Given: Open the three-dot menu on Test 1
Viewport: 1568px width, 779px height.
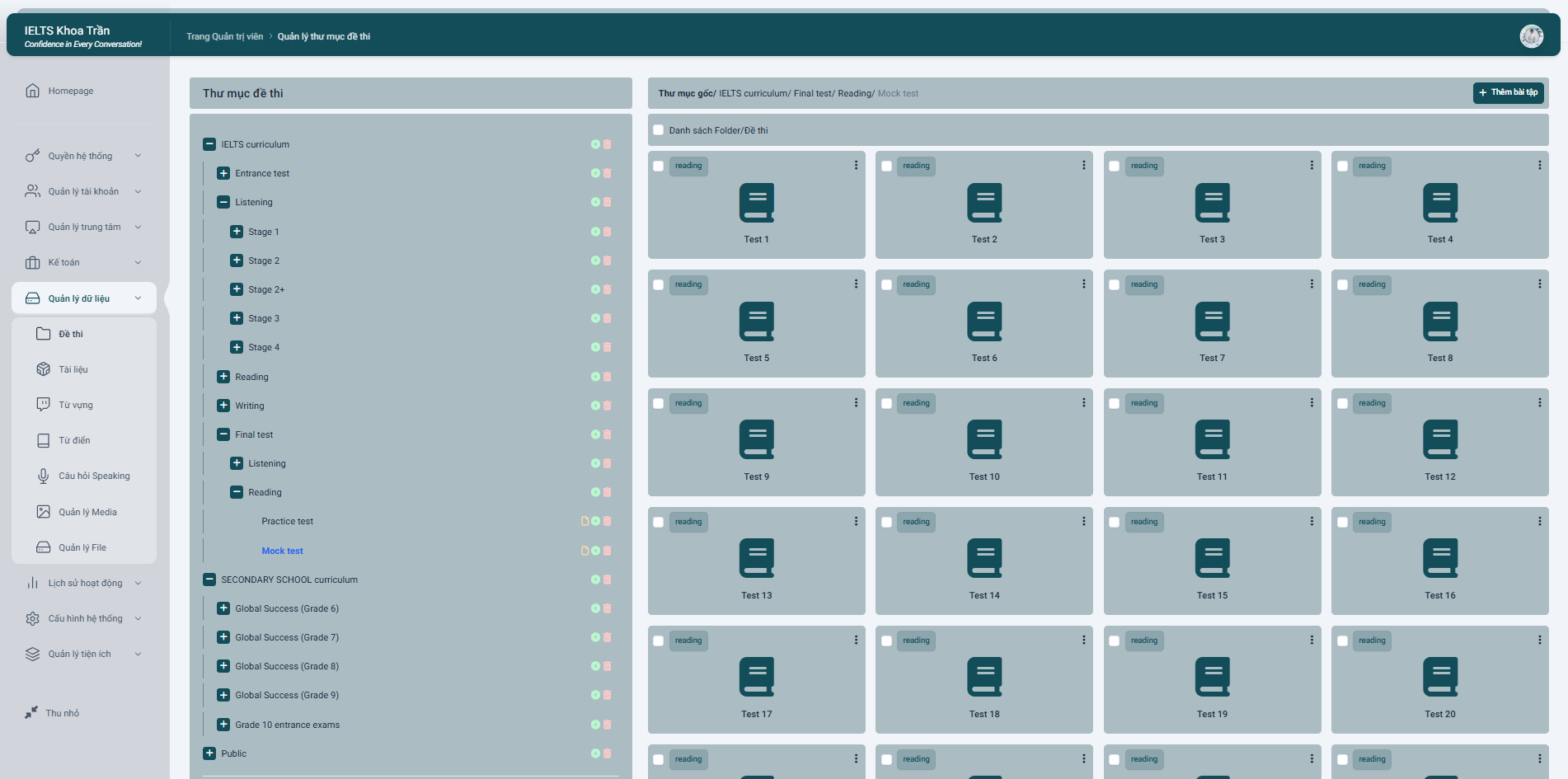Looking at the screenshot, I should pyautogui.click(x=856, y=166).
